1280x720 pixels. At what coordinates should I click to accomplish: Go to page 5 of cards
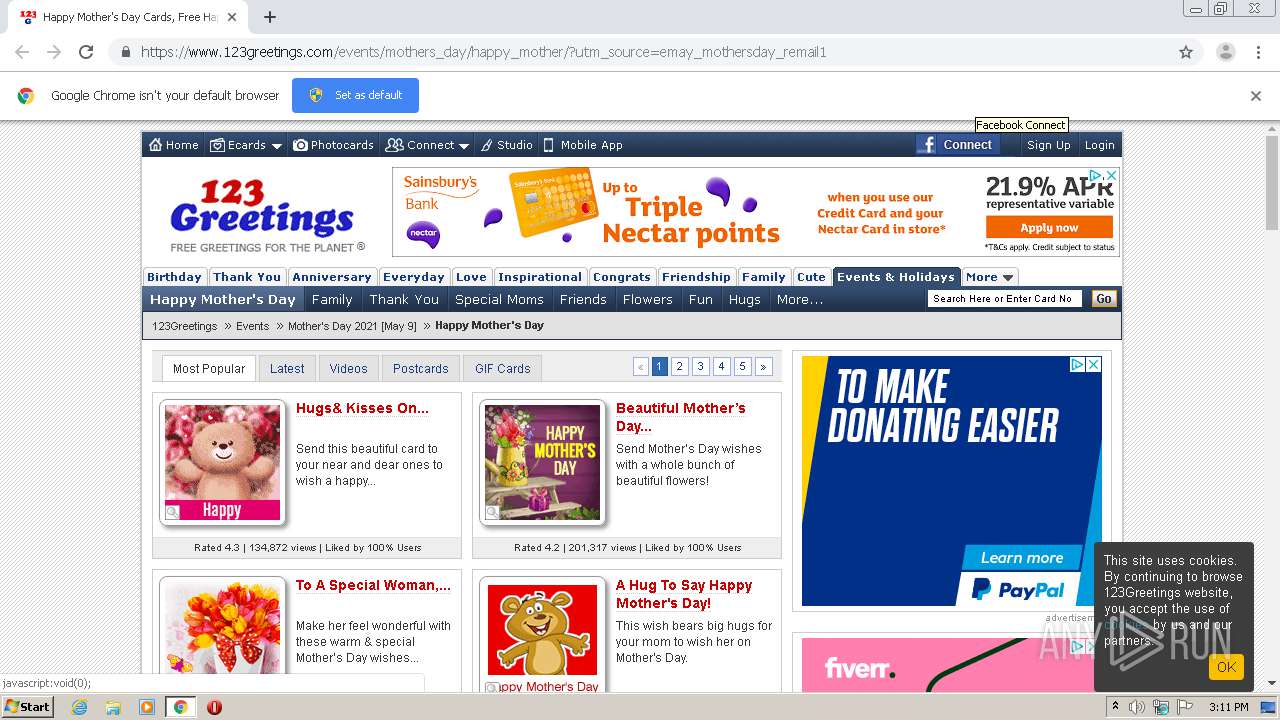tap(742, 367)
